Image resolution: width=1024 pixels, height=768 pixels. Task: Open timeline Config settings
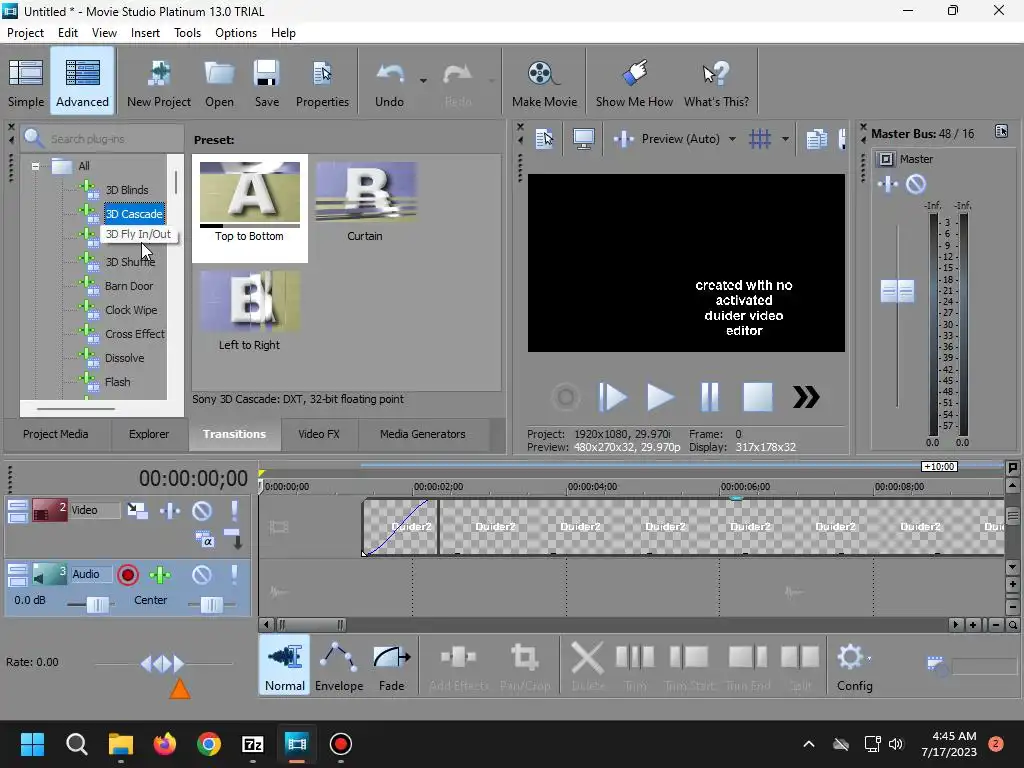(855, 665)
